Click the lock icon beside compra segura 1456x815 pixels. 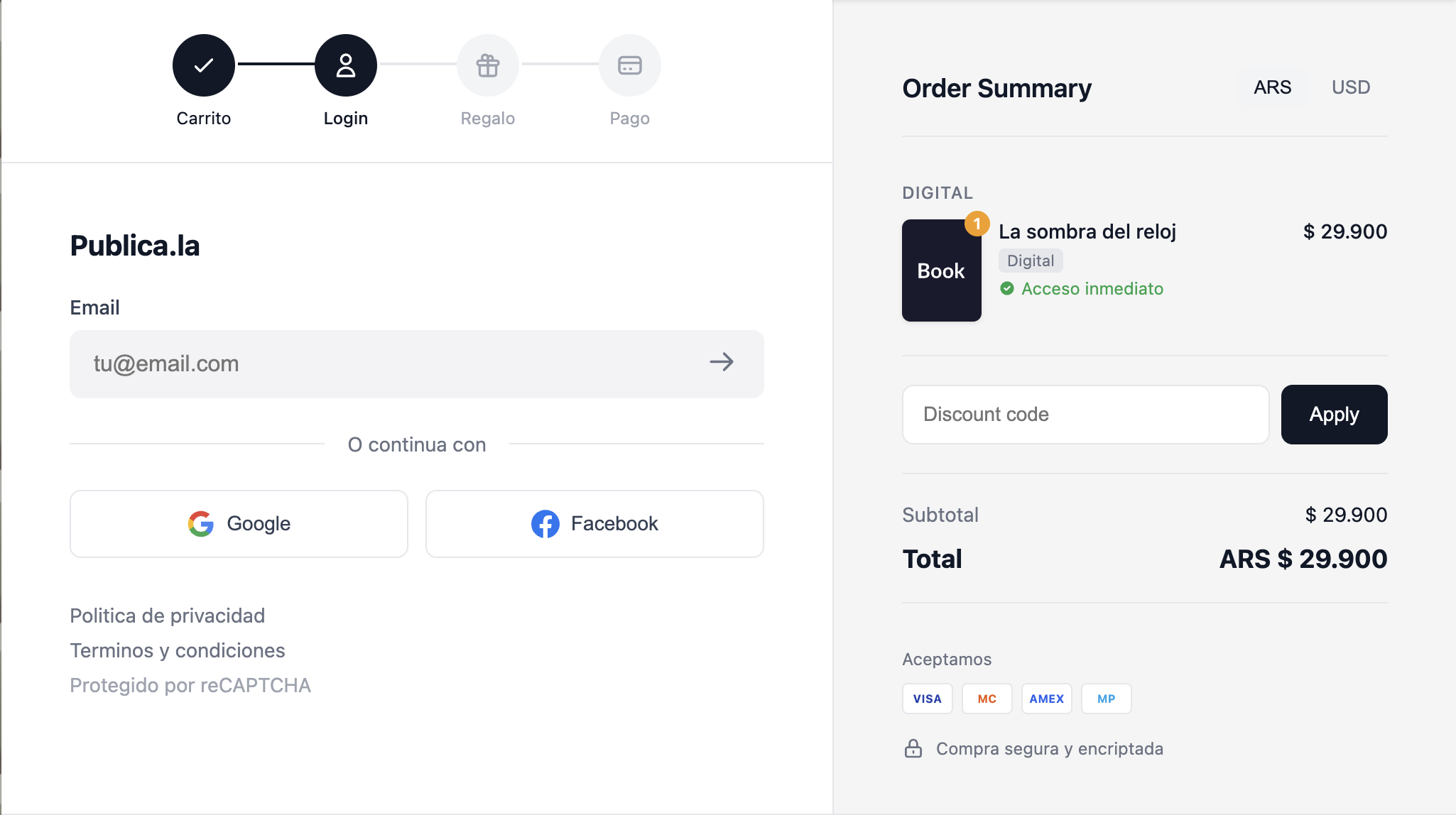tap(913, 748)
